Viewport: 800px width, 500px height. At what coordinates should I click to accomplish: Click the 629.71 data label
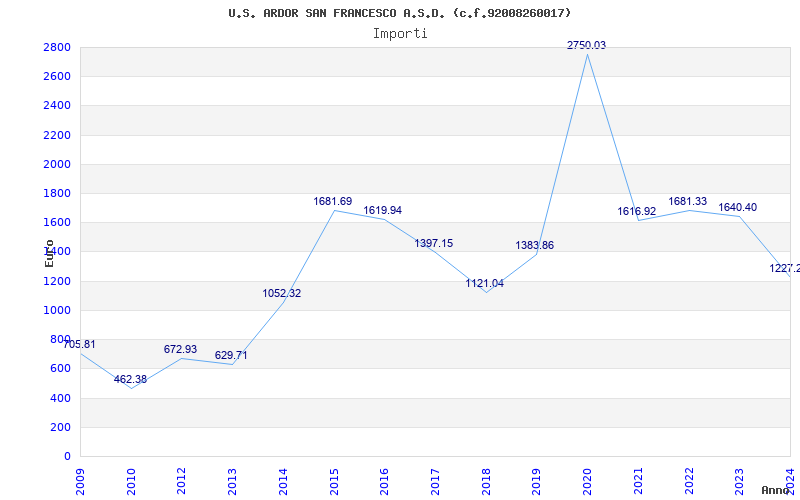231,356
